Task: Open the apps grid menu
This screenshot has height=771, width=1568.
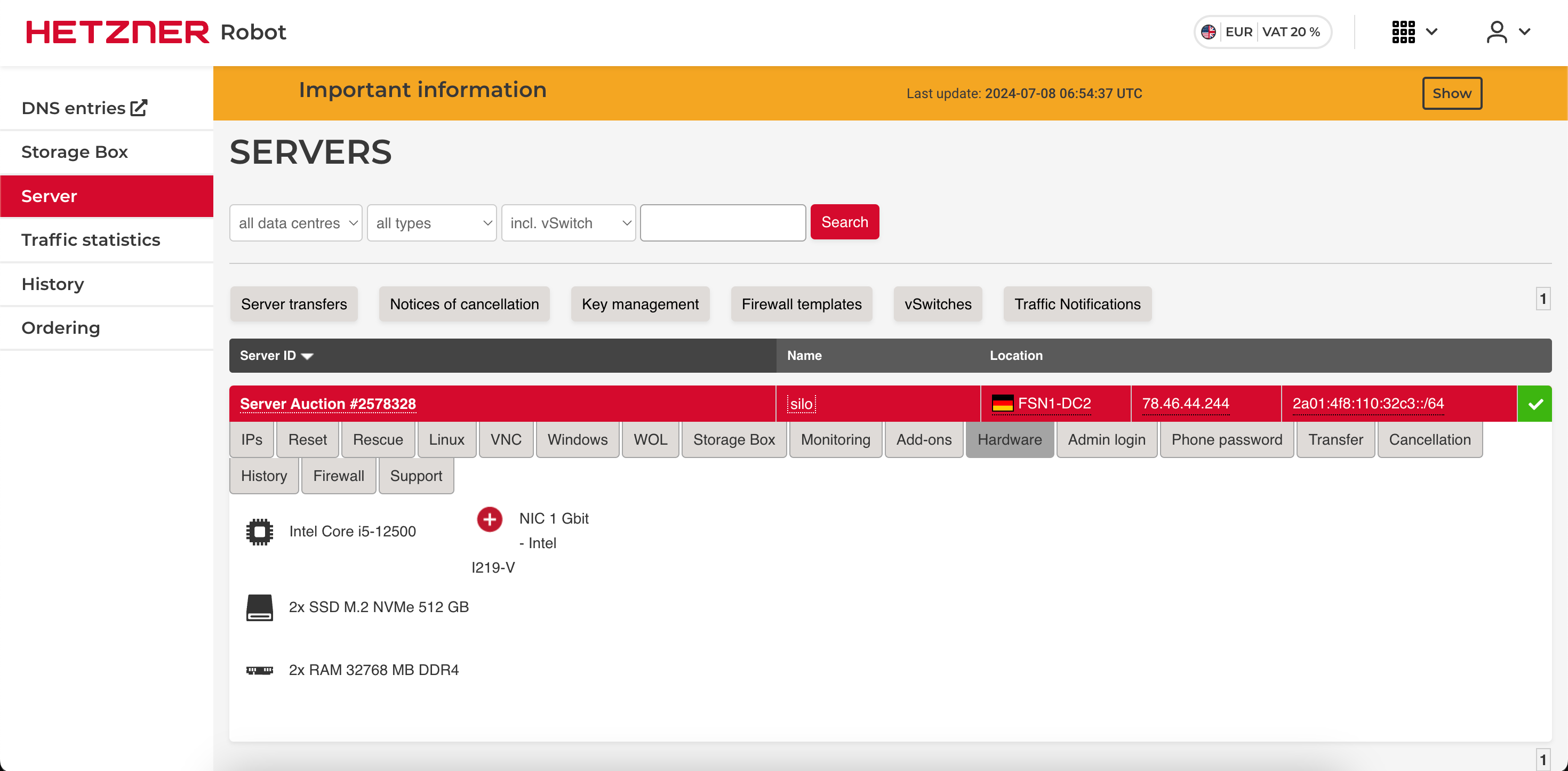Action: coord(1404,31)
